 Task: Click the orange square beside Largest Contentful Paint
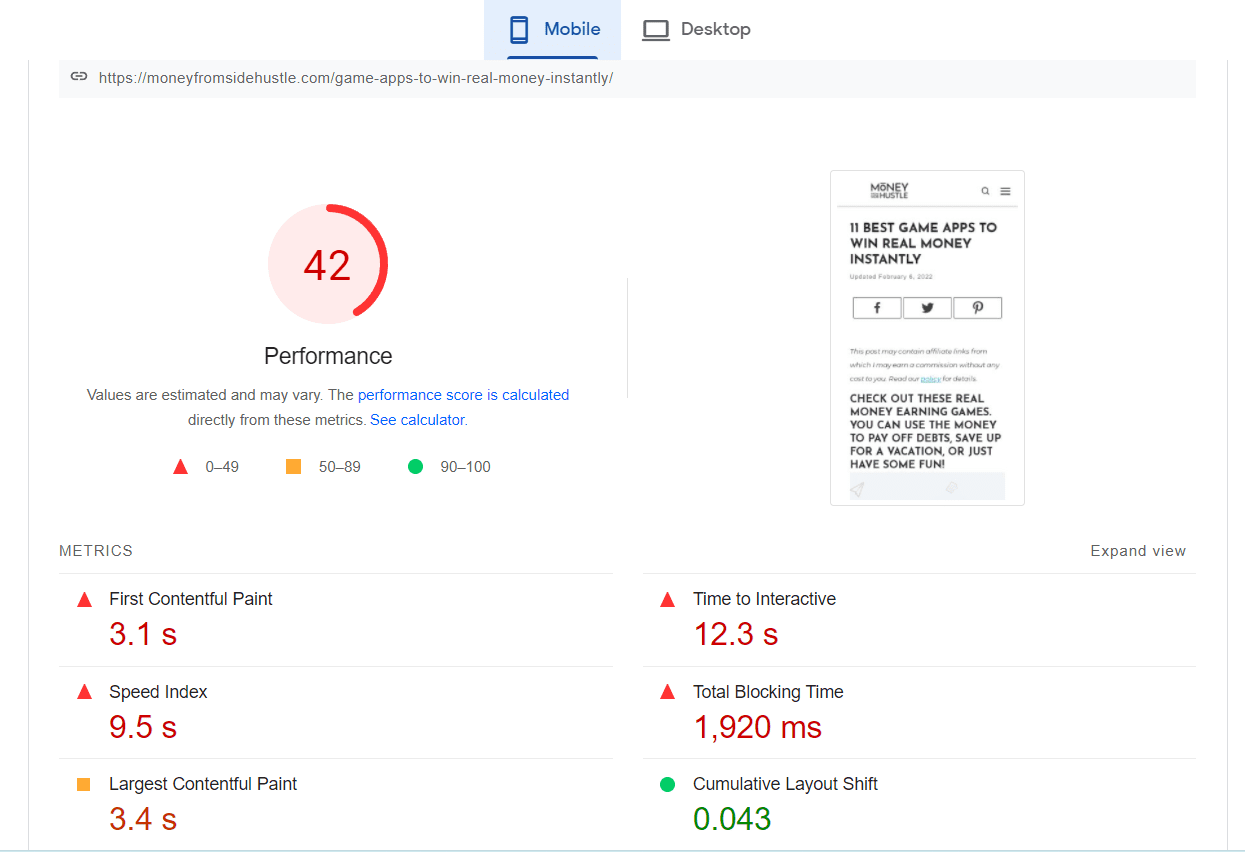84,784
